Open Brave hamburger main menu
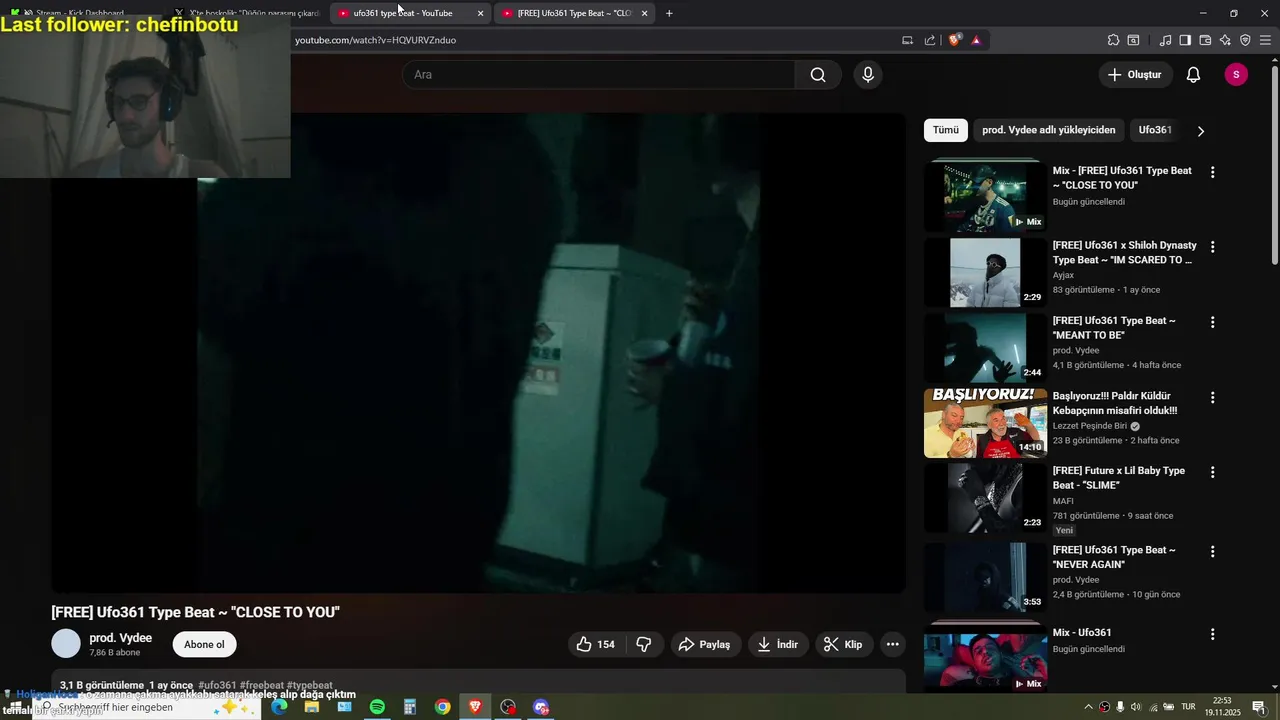Image resolution: width=1280 pixels, height=720 pixels. click(x=1267, y=40)
